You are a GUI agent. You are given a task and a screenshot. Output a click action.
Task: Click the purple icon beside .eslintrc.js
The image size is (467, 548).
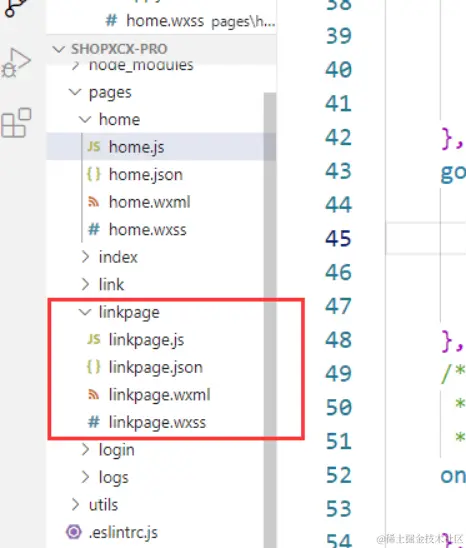pyautogui.click(x=74, y=532)
